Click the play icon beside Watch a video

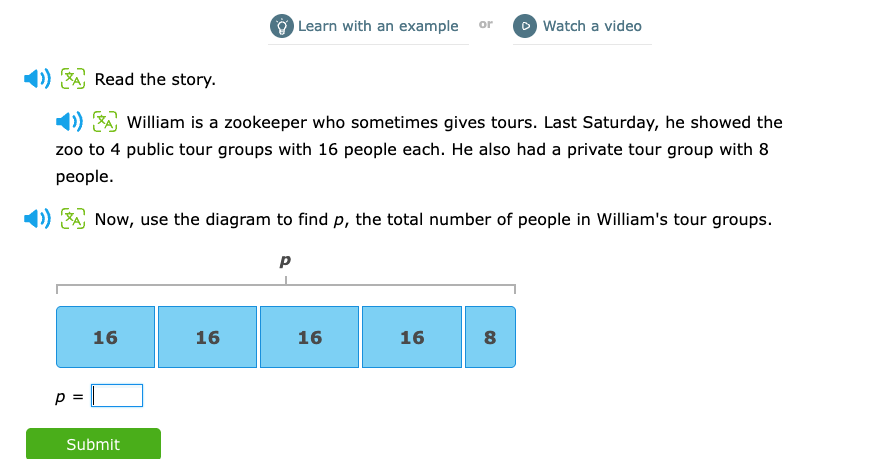525,26
